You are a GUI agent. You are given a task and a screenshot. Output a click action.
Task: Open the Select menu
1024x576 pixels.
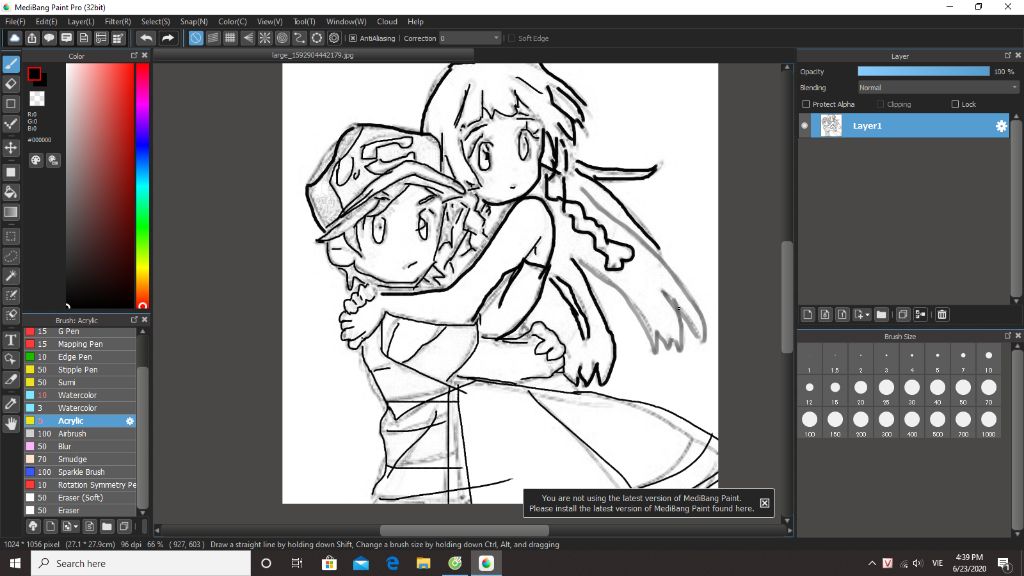[155, 22]
